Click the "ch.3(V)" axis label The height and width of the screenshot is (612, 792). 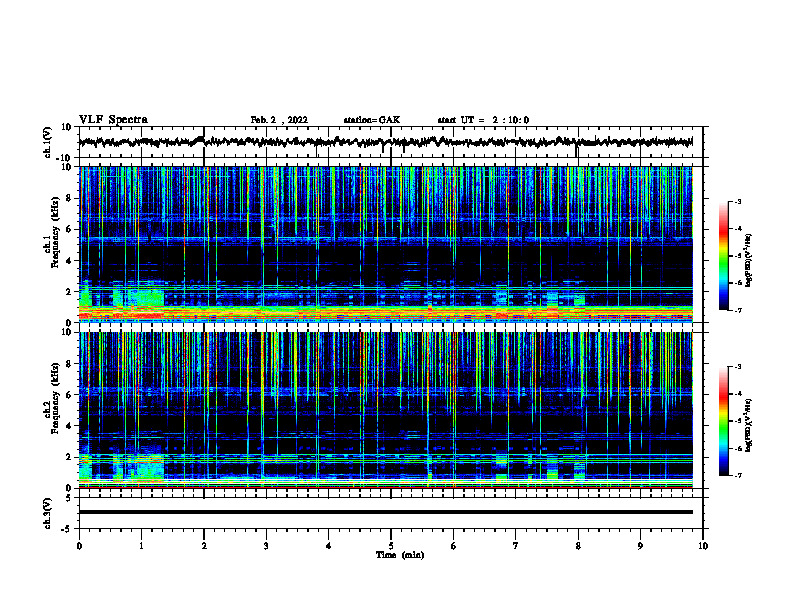48,514
